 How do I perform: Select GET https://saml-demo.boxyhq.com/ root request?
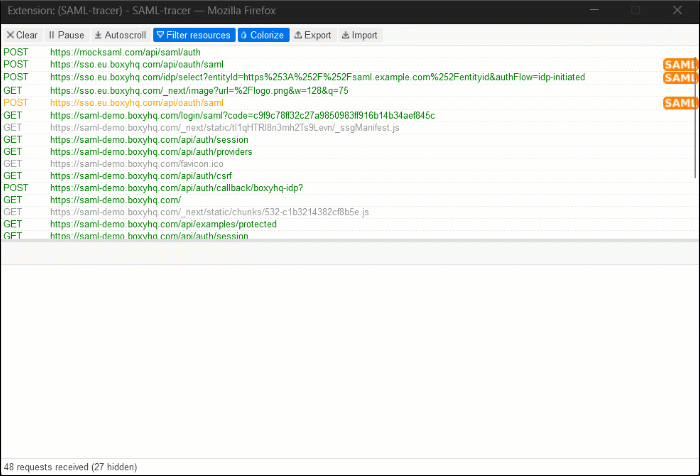[x=348, y=200]
